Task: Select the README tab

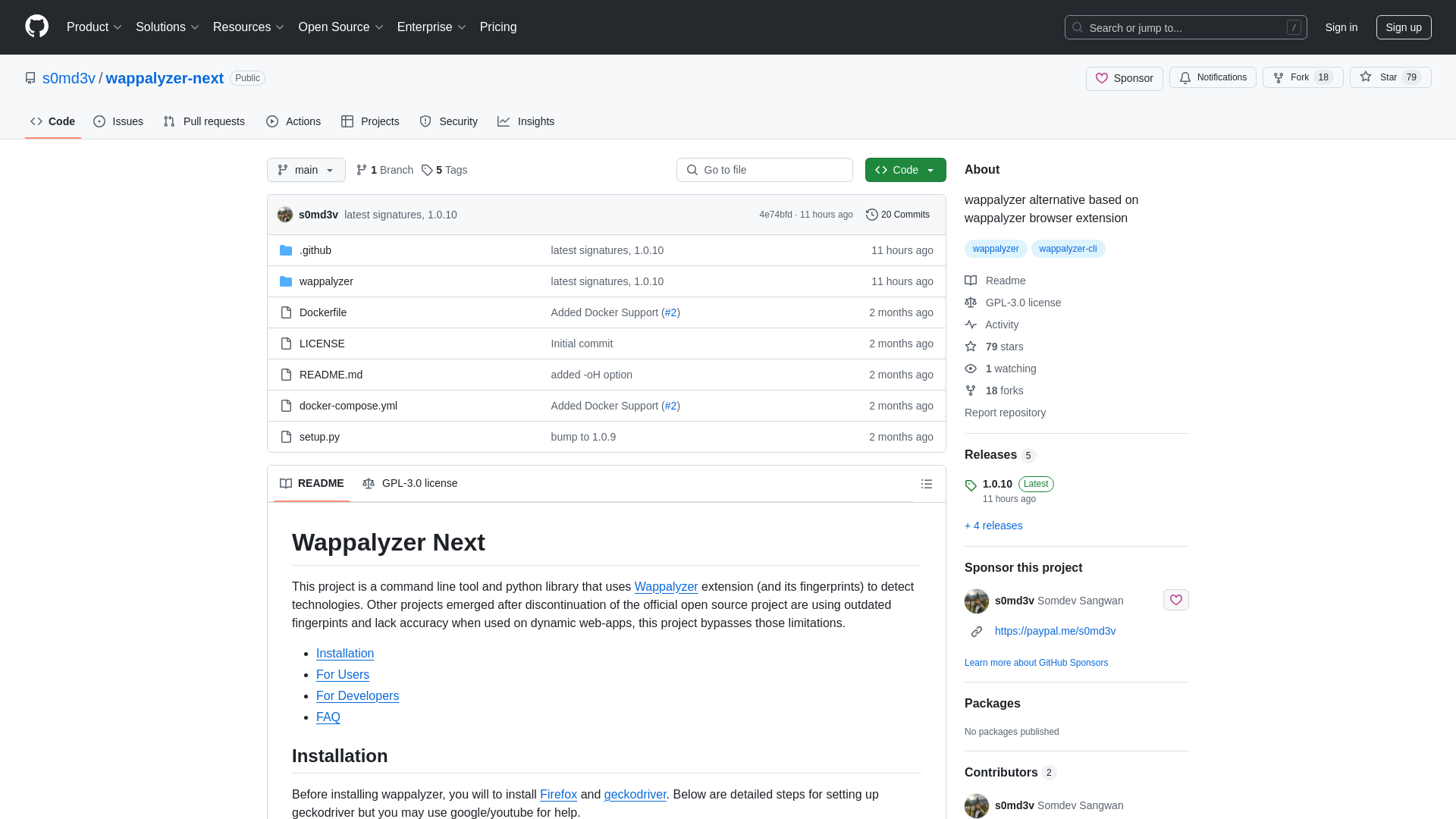Action: click(x=312, y=484)
